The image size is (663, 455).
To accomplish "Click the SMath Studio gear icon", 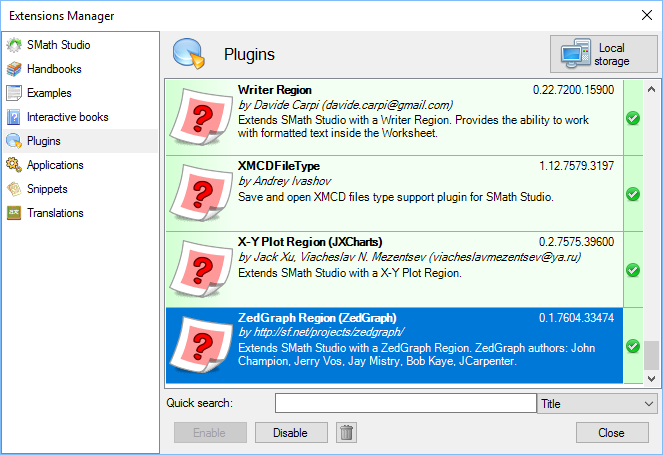I will [x=14, y=45].
